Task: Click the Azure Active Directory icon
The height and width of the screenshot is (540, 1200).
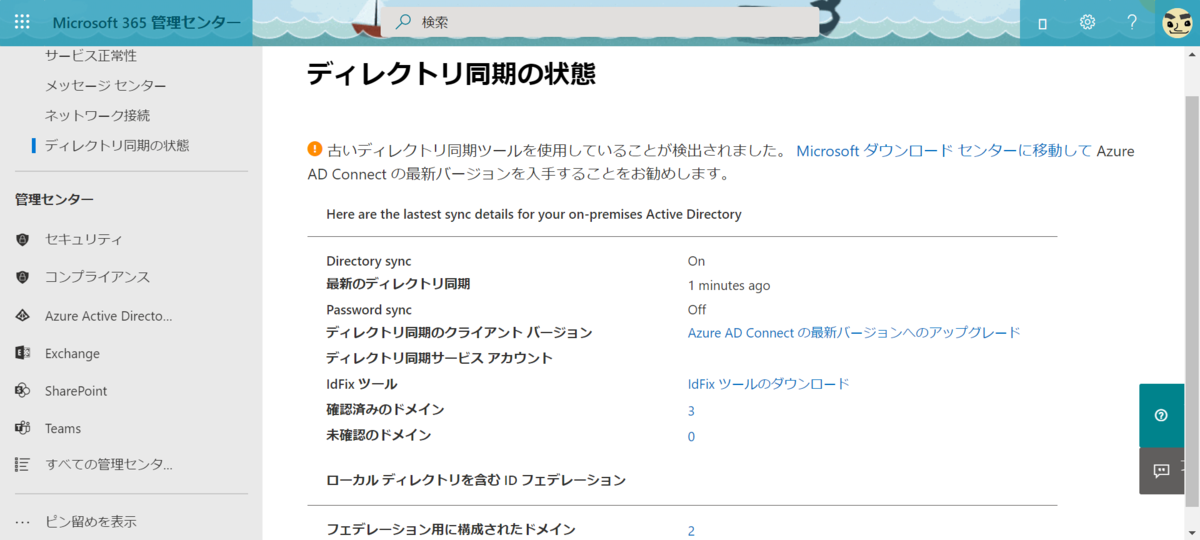Action: coord(22,316)
